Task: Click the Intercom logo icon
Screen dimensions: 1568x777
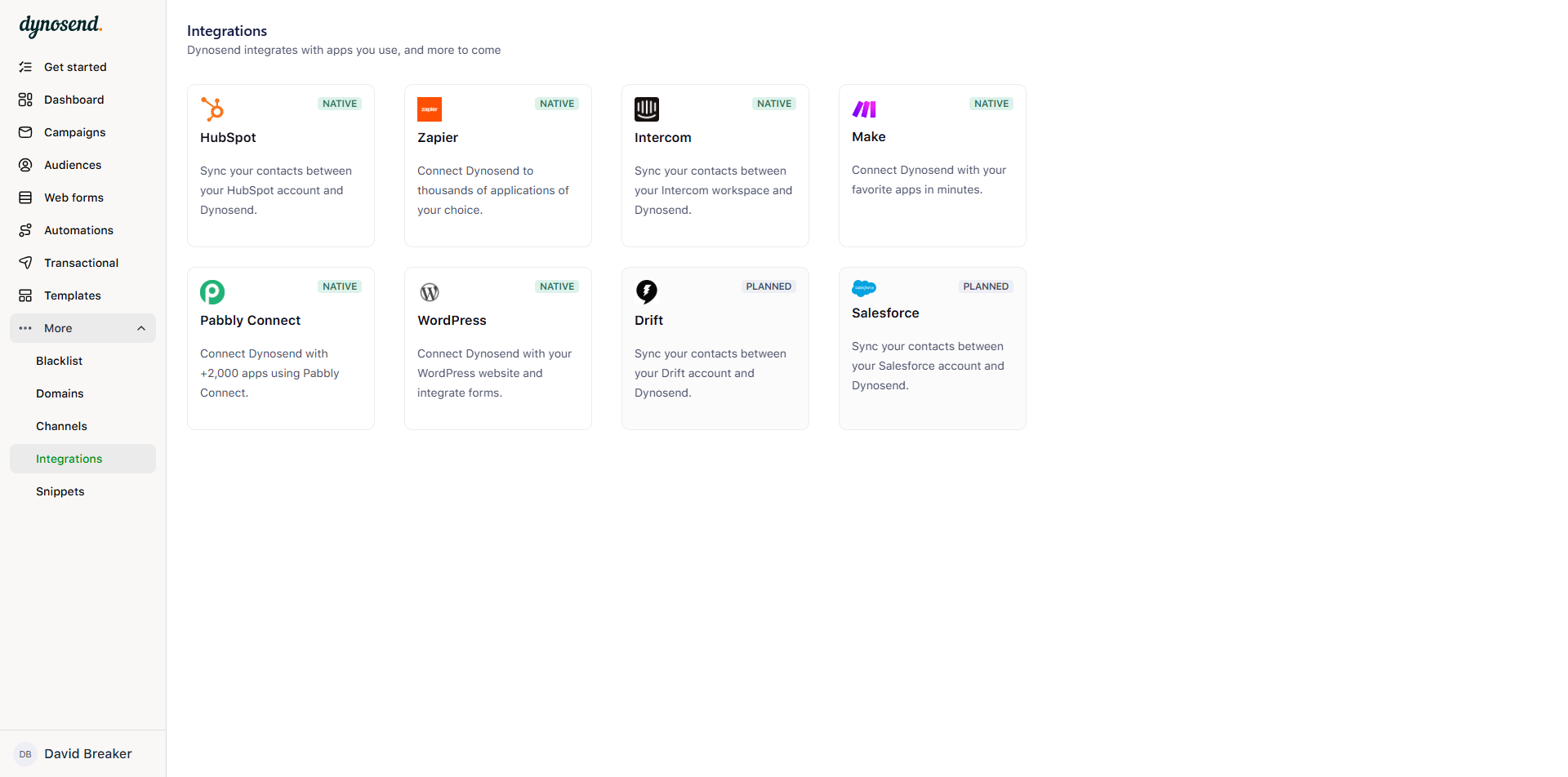Action: pyautogui.click(x=646, y=109)
